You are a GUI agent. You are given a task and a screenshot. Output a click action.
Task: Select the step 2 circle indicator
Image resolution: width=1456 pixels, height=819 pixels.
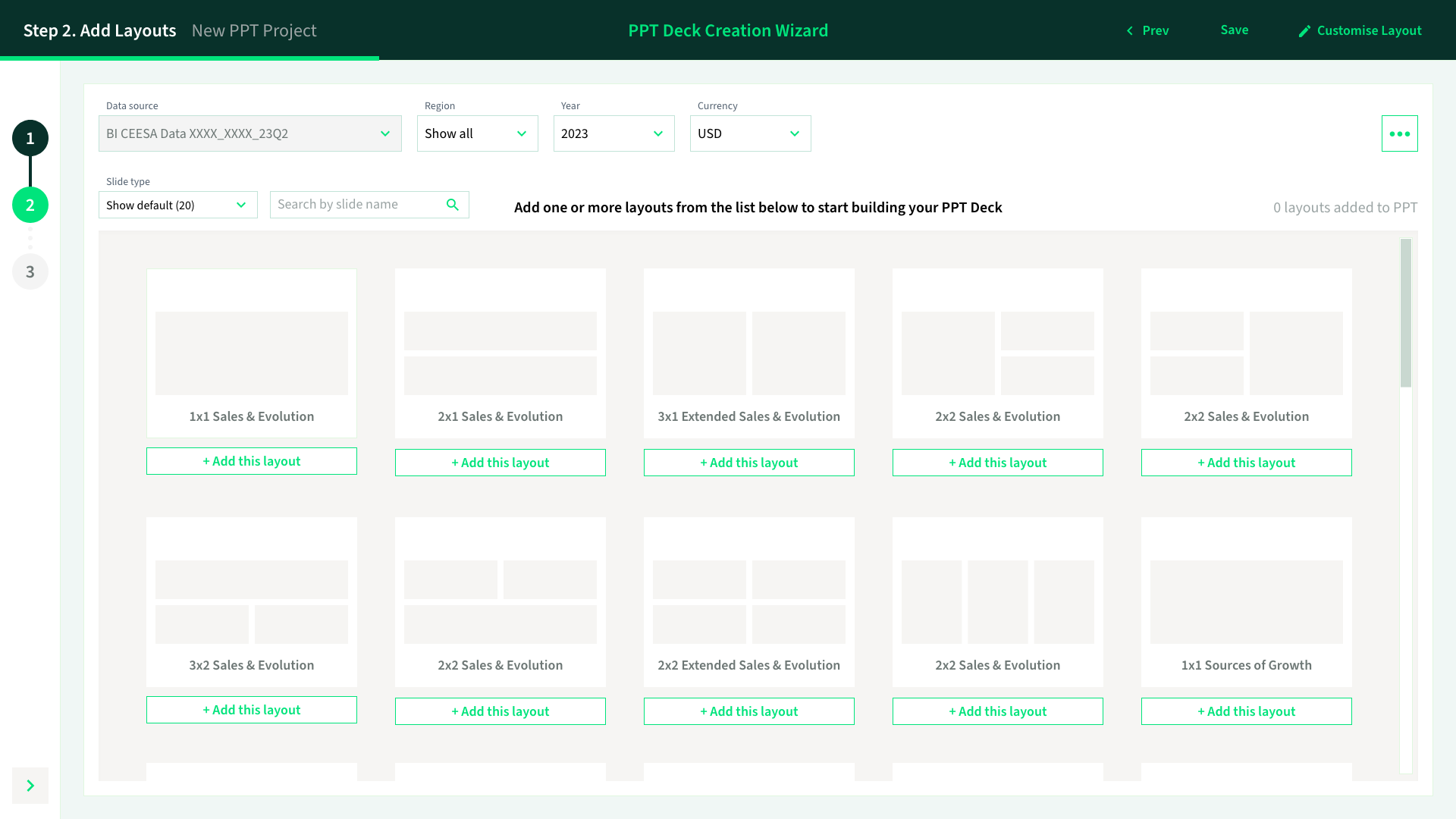pos(30,205)
